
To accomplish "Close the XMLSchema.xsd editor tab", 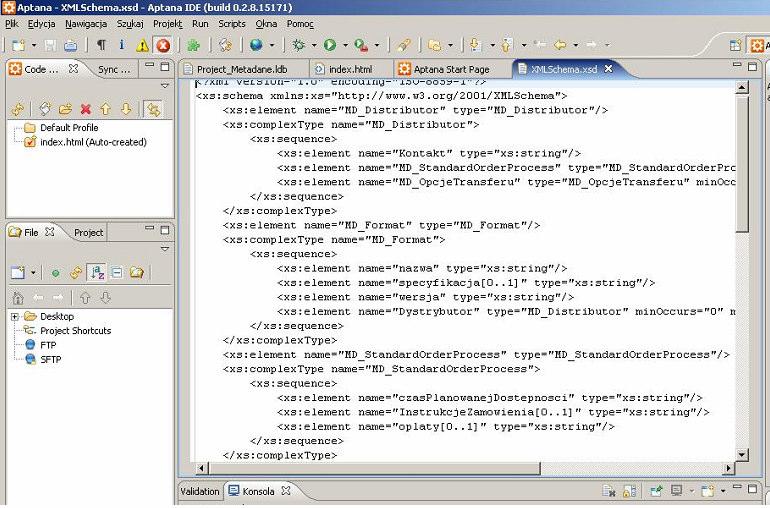I will (x=608, y=69).
